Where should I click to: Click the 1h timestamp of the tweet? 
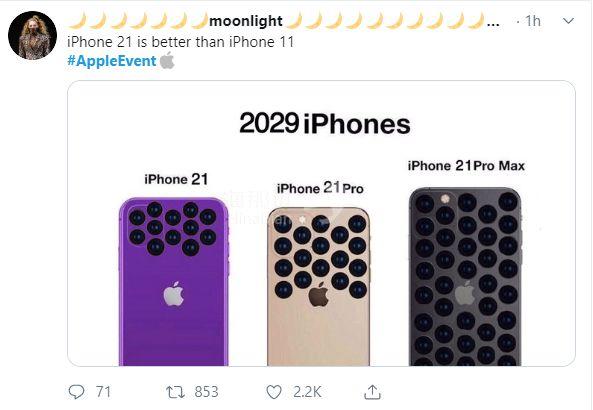[x=533, y=21]
